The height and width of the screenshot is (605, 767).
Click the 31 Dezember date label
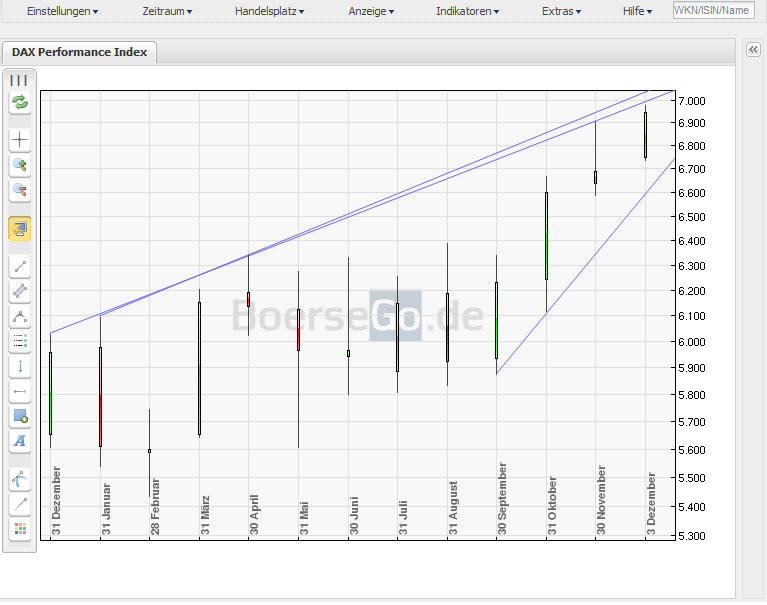[x=56, y=500]
